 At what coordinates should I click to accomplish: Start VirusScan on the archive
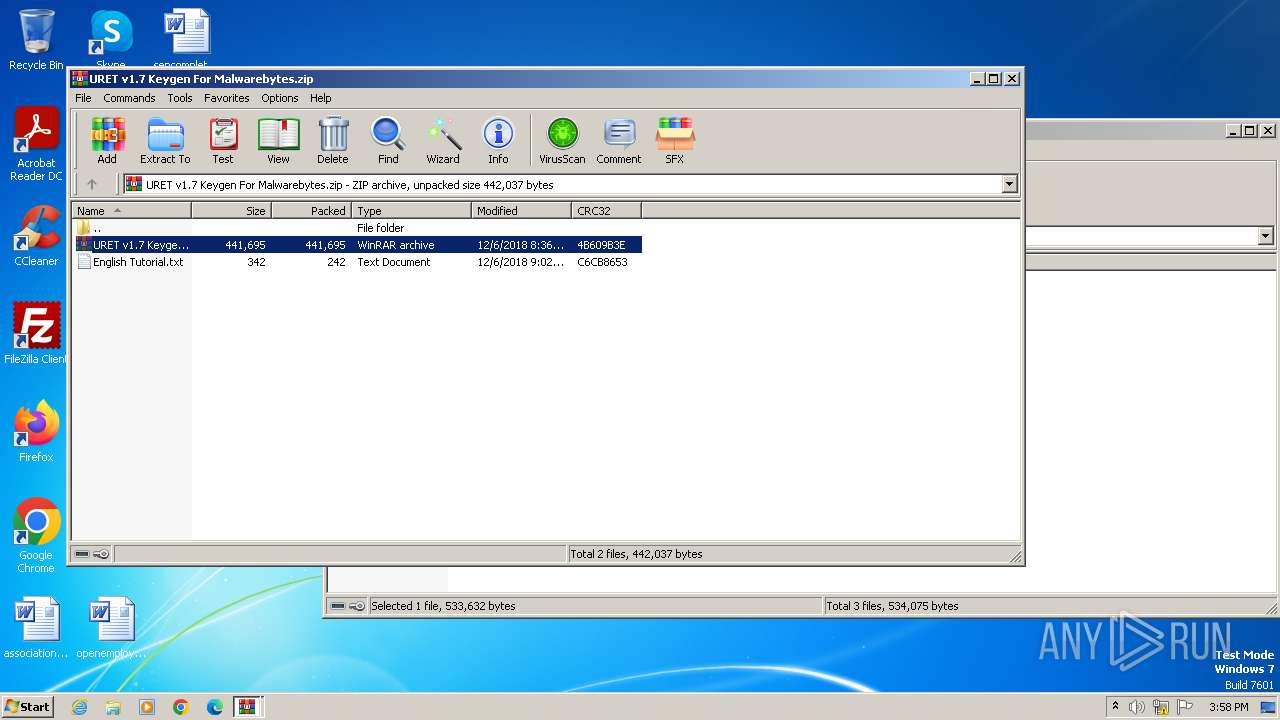point(562,140)
